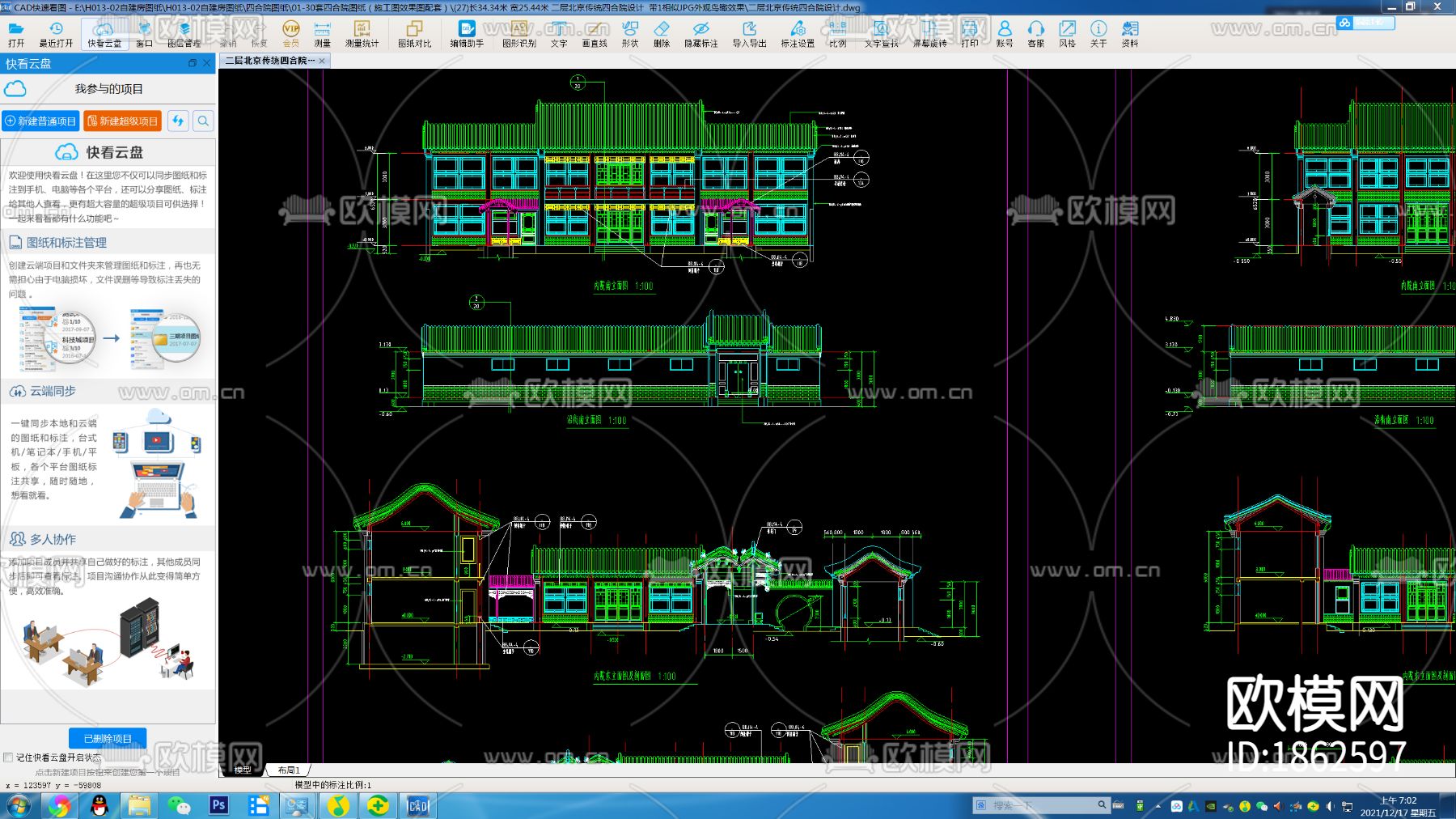
Task: Select the 二层北京传统四合院 drawing tab
Action: tap(269, 61)
